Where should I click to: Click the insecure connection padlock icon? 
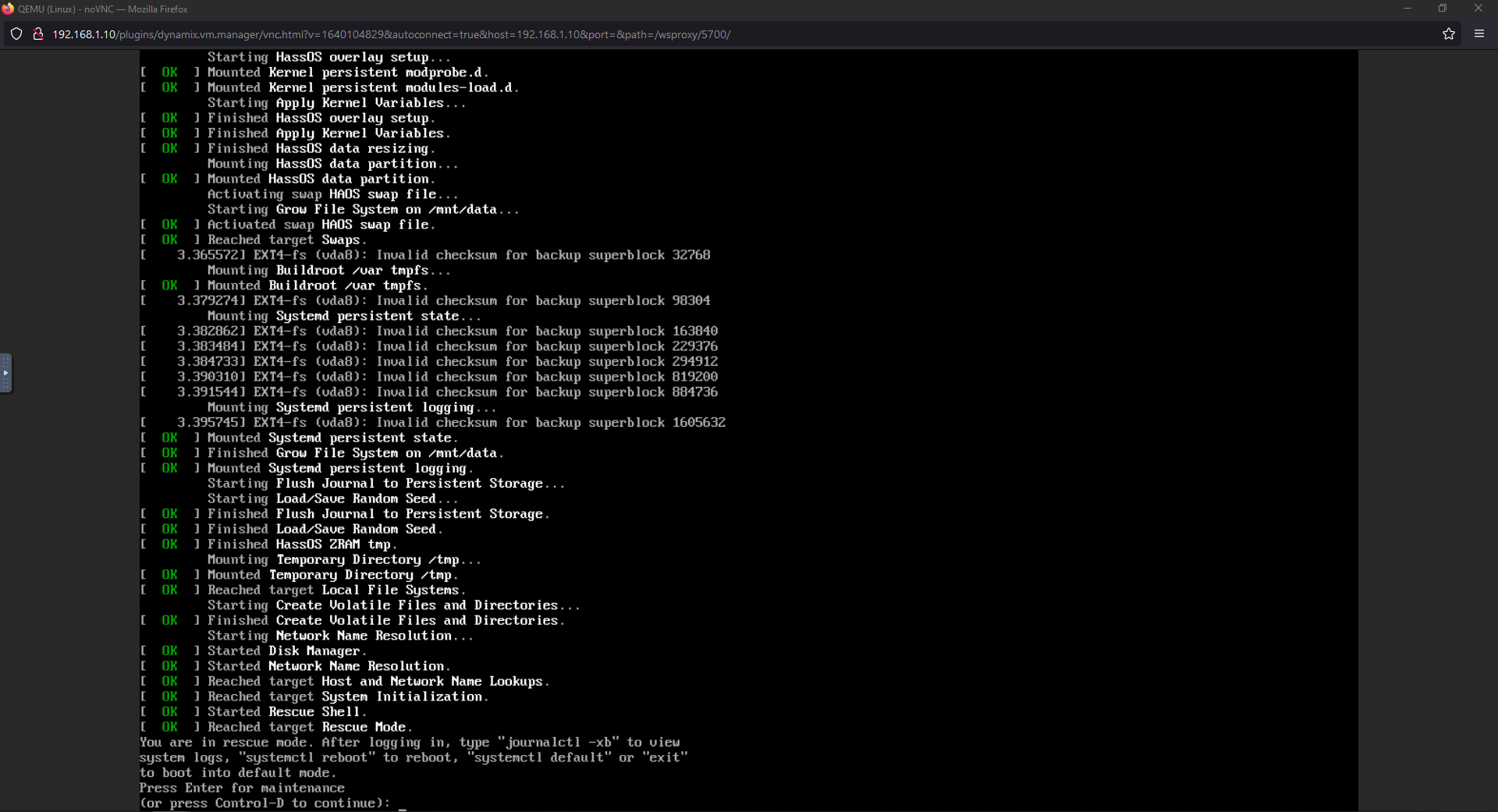pyautogui.click(x=37, y=34)
